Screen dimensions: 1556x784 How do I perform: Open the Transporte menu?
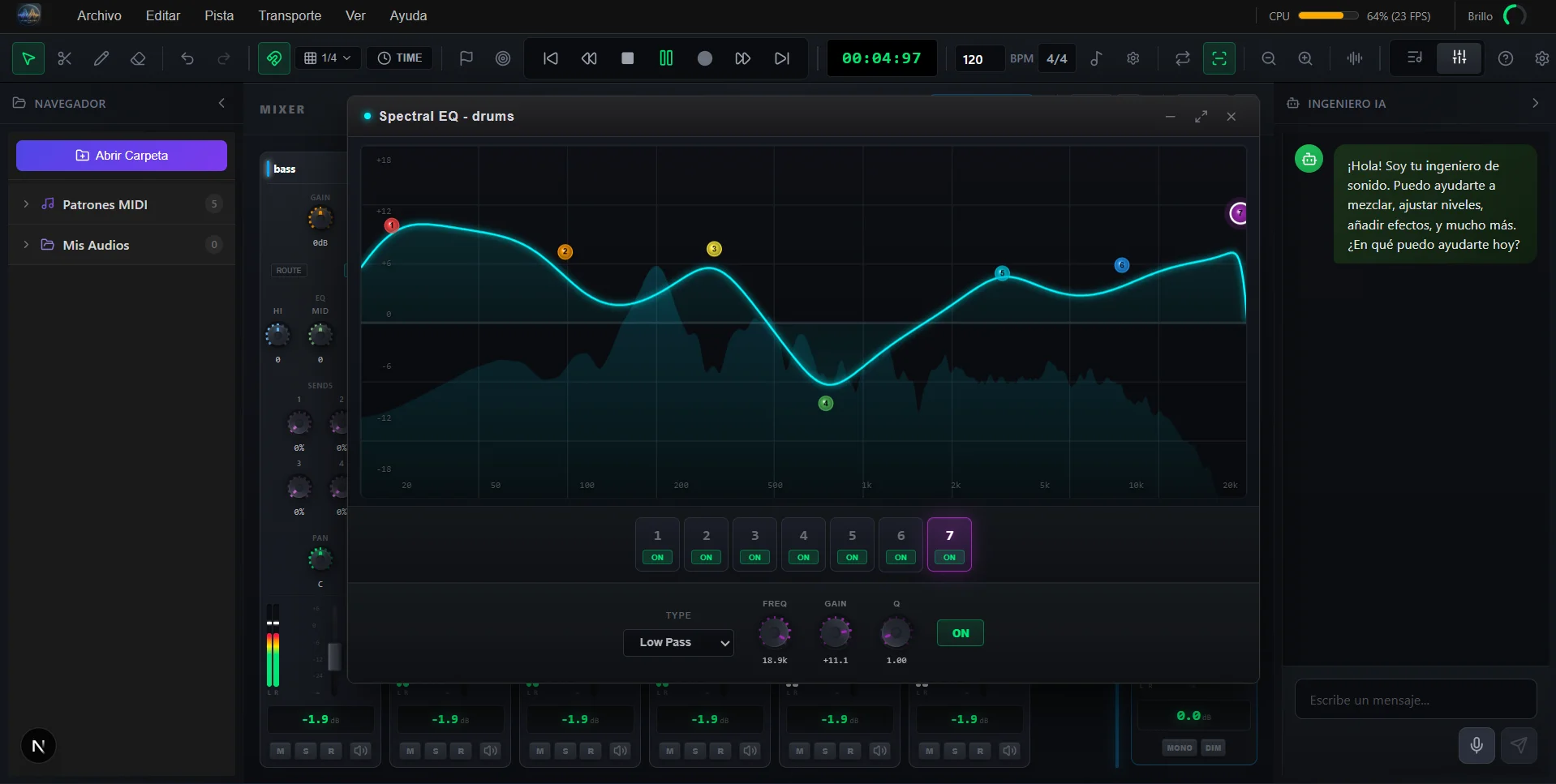coord(290,15)
